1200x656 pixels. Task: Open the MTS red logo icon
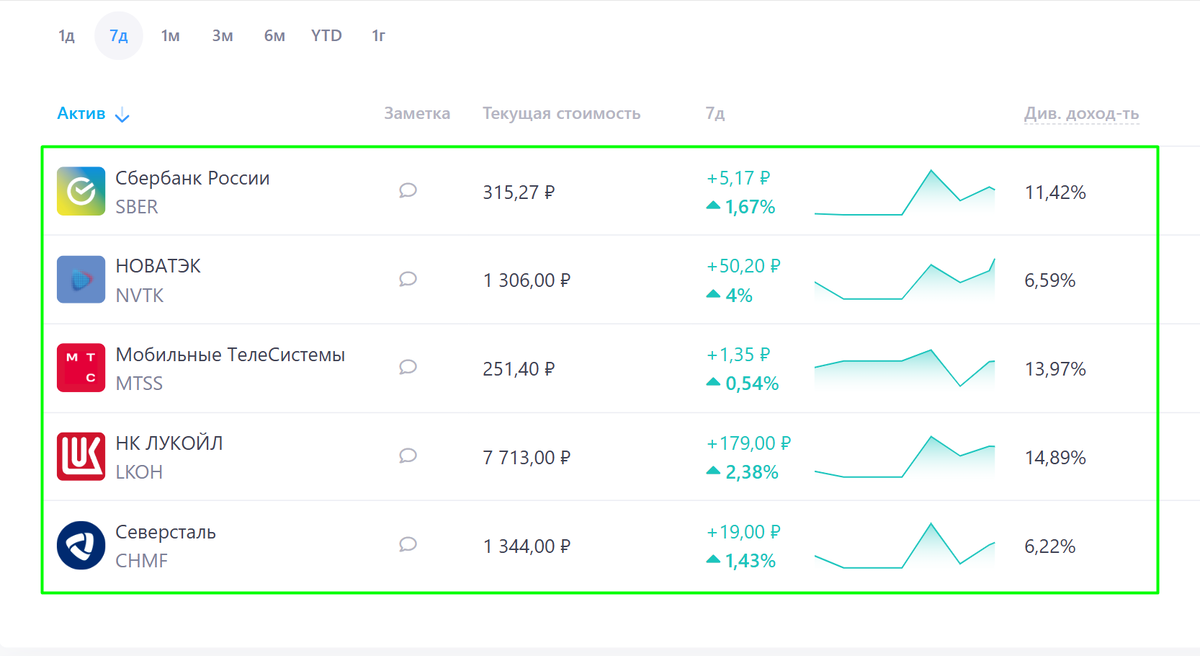click(81, 369)
